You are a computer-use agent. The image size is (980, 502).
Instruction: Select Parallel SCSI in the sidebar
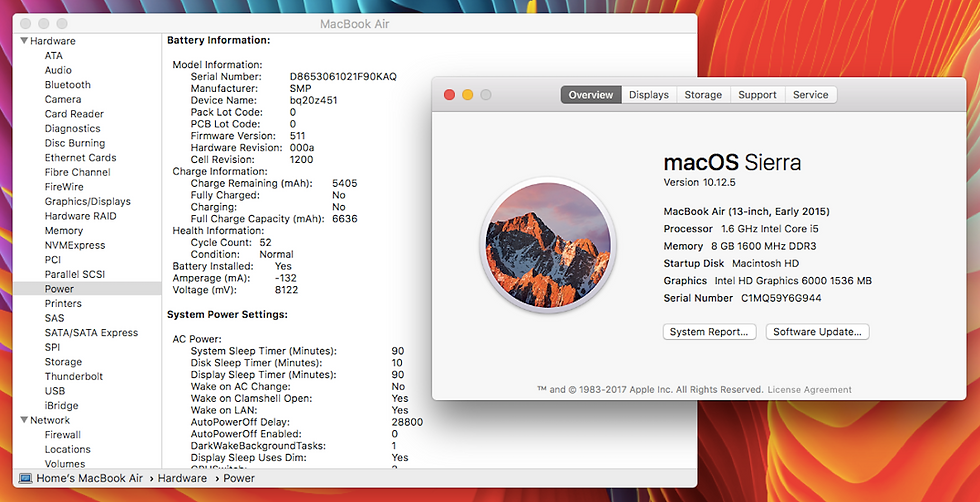(75, 274)
